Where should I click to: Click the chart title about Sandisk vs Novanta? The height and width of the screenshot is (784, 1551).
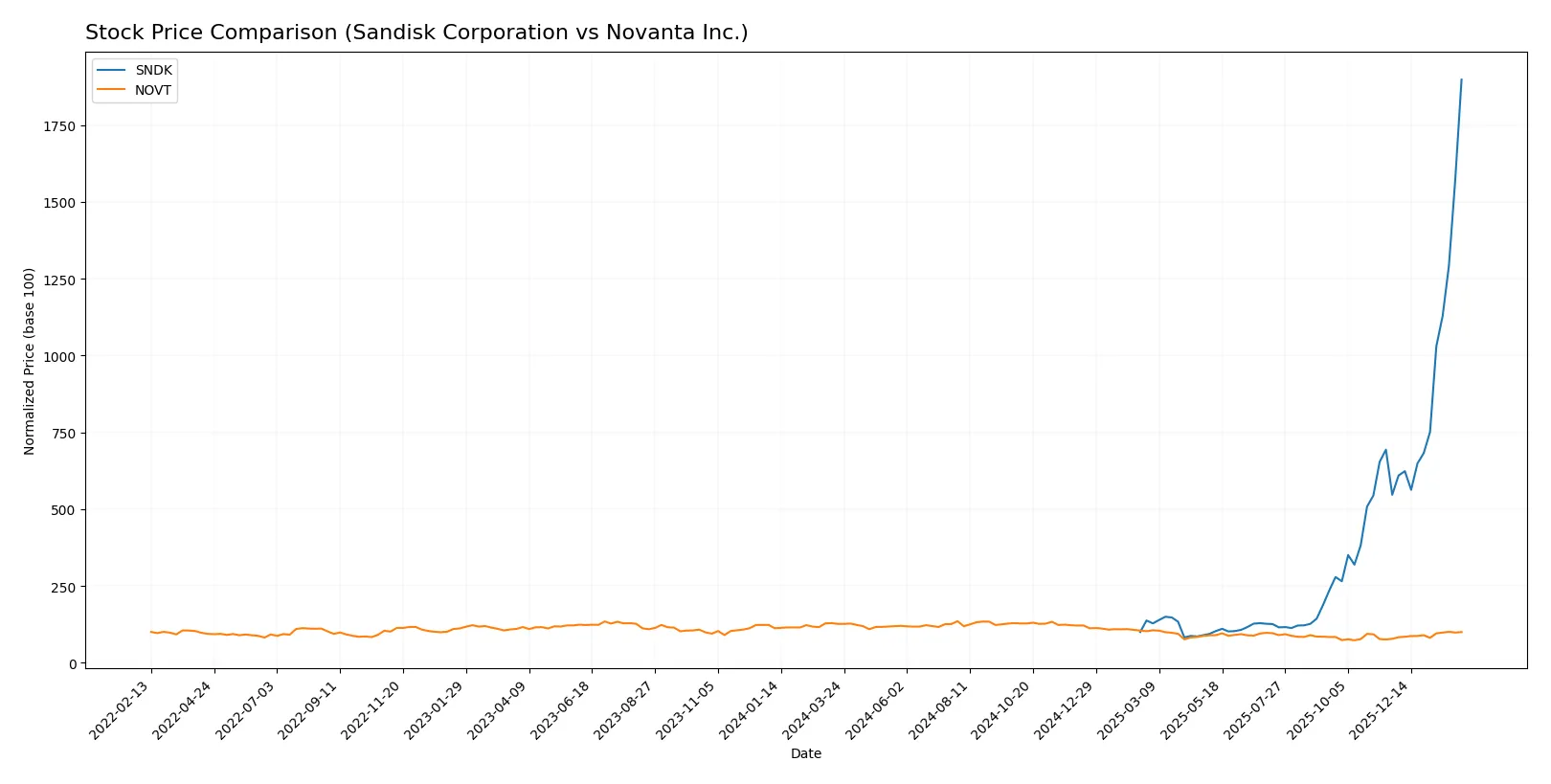[416, 33]
